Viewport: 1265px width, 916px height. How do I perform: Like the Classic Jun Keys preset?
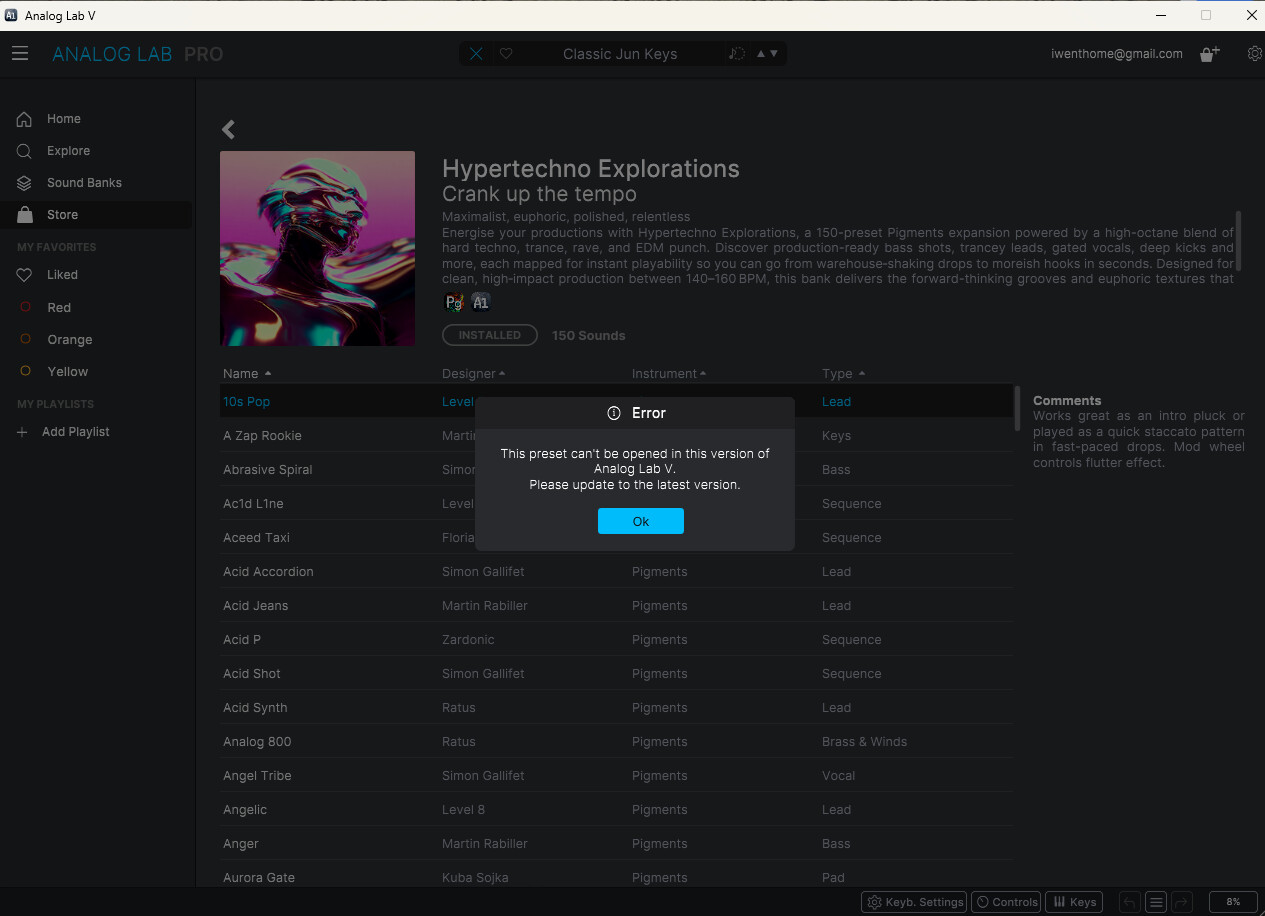pyautogui.click(x=506, y=54)
